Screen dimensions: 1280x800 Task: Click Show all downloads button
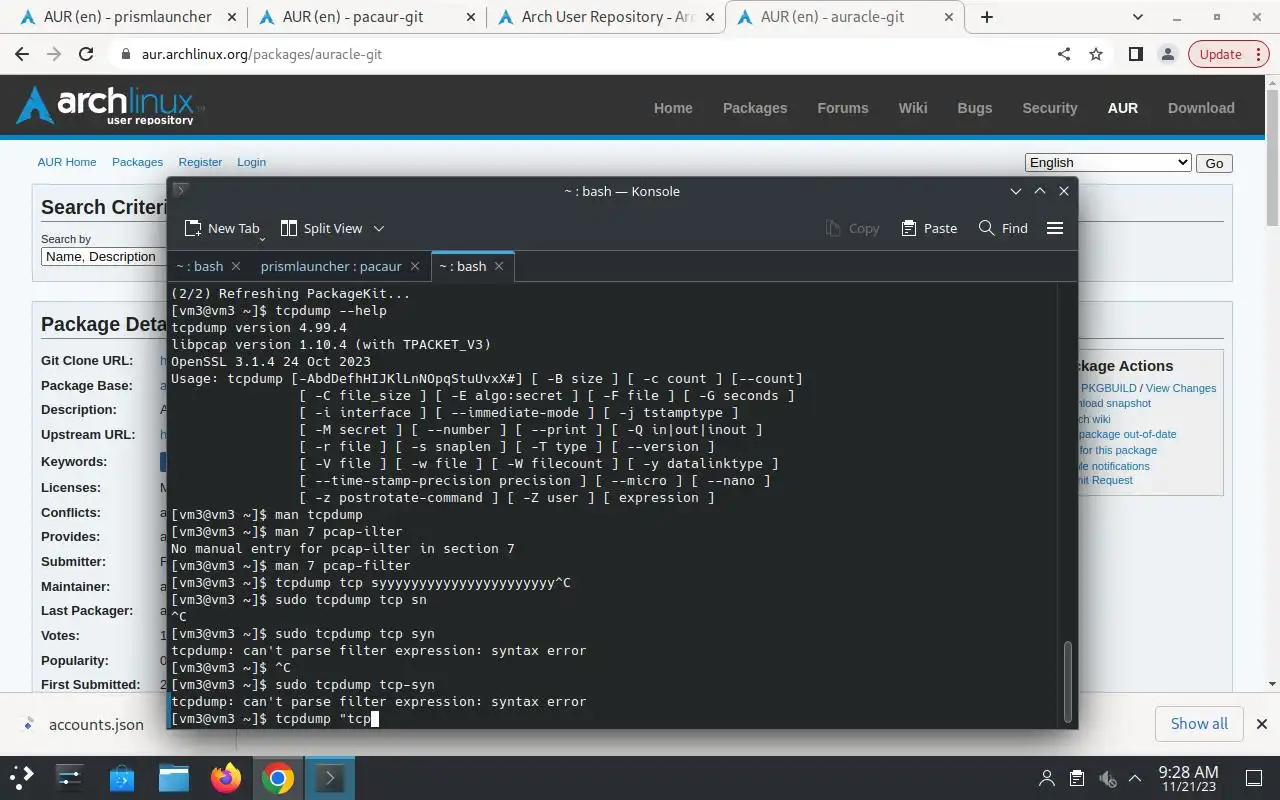[x=1199, y=724]
